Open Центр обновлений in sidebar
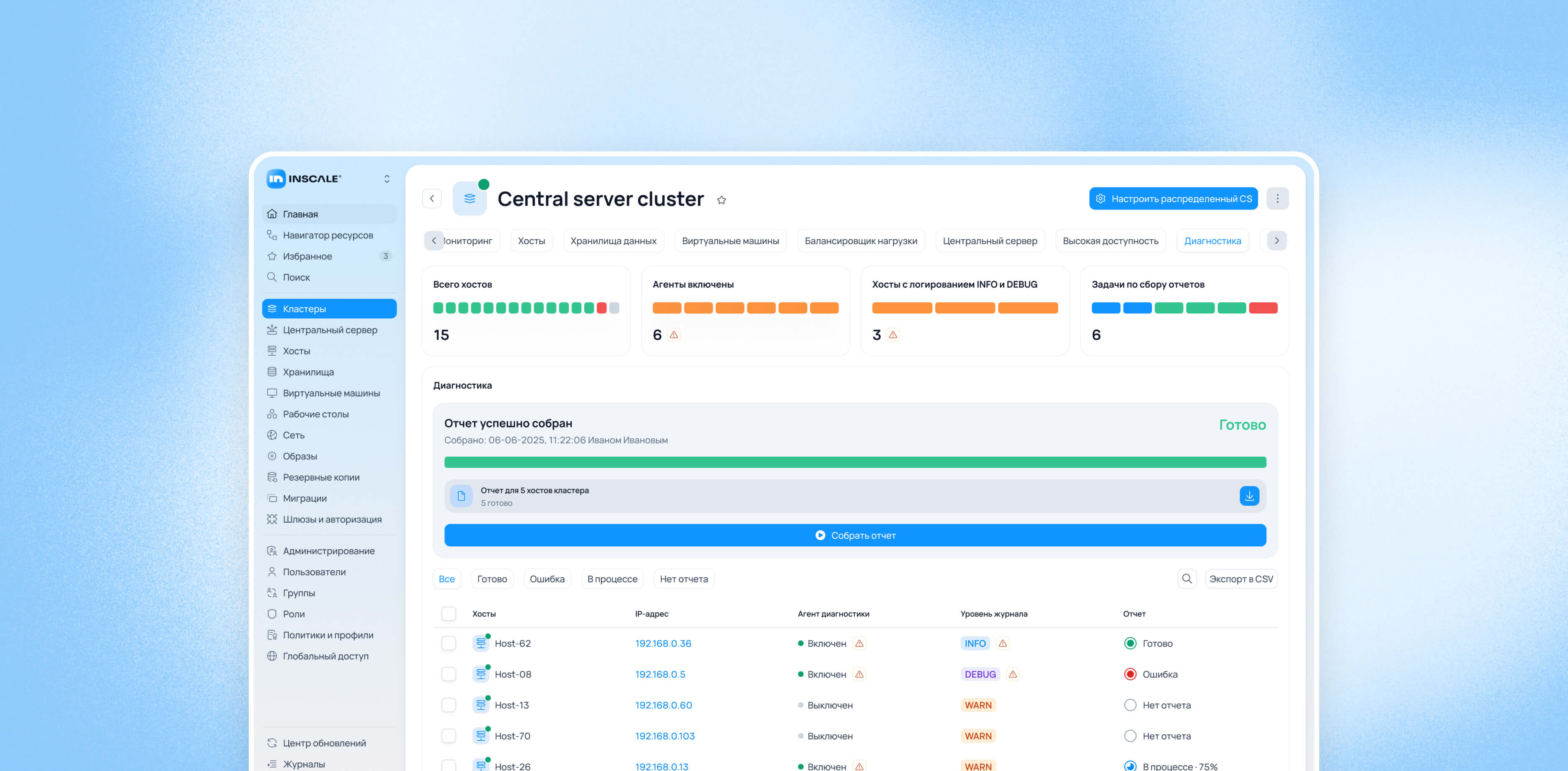 click(x=324, y=743)
